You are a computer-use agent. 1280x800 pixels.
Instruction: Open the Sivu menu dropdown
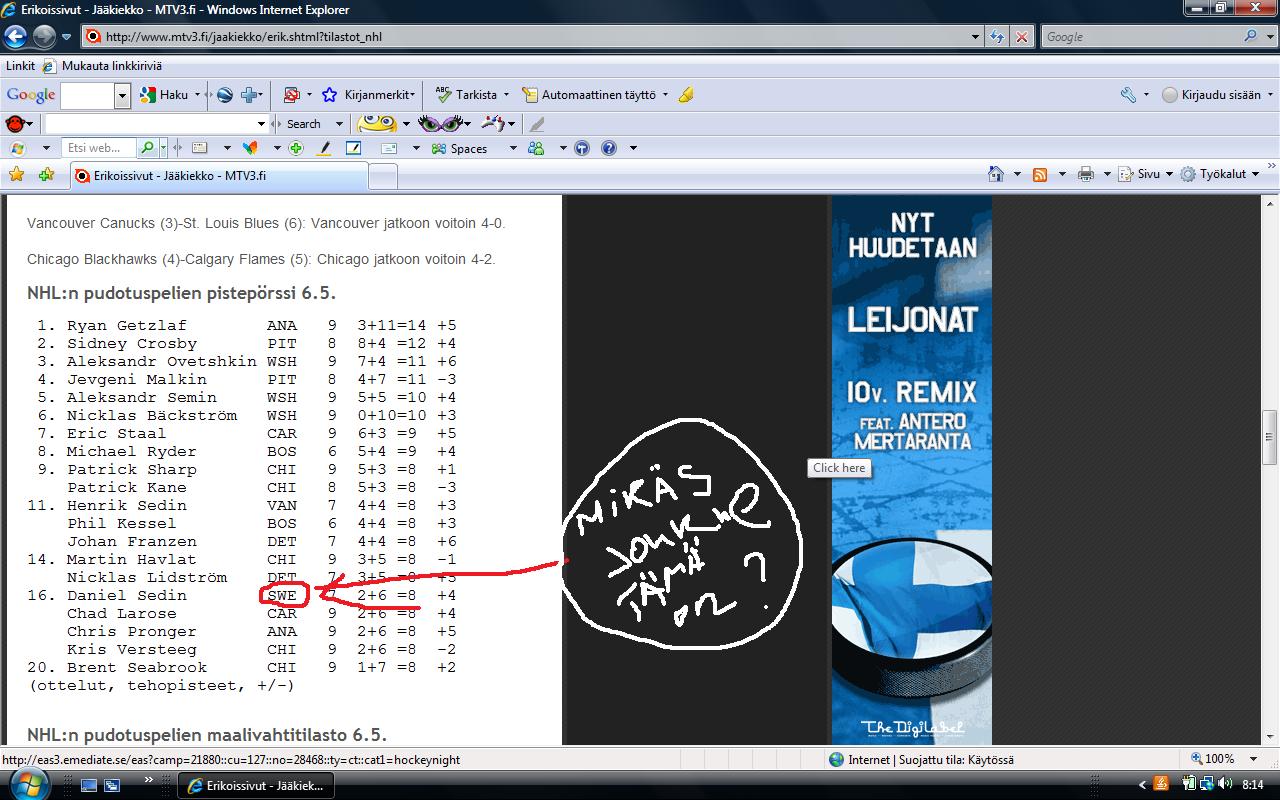[x=1168, y=174]
